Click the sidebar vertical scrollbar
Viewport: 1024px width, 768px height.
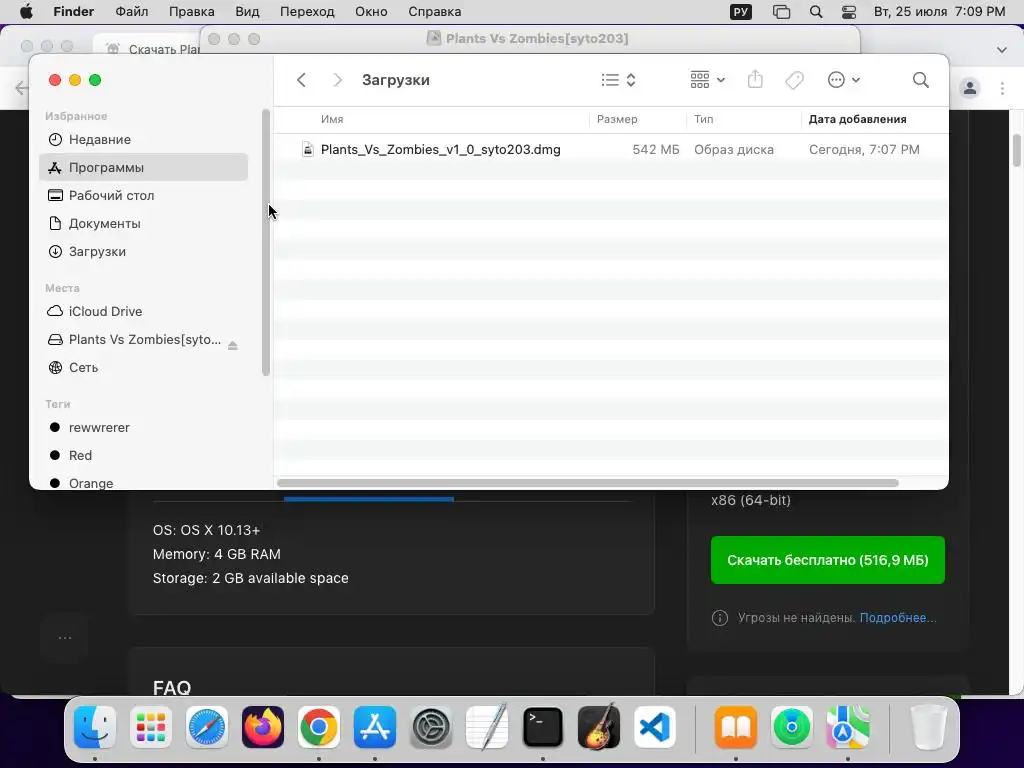pos(266,243)
